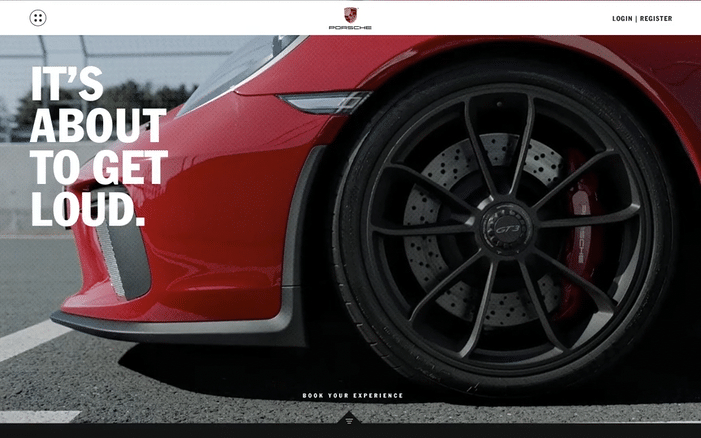701x438 pixels.
Task: Click the "It's About To Get Loud." headline
Action: point(99,147)
